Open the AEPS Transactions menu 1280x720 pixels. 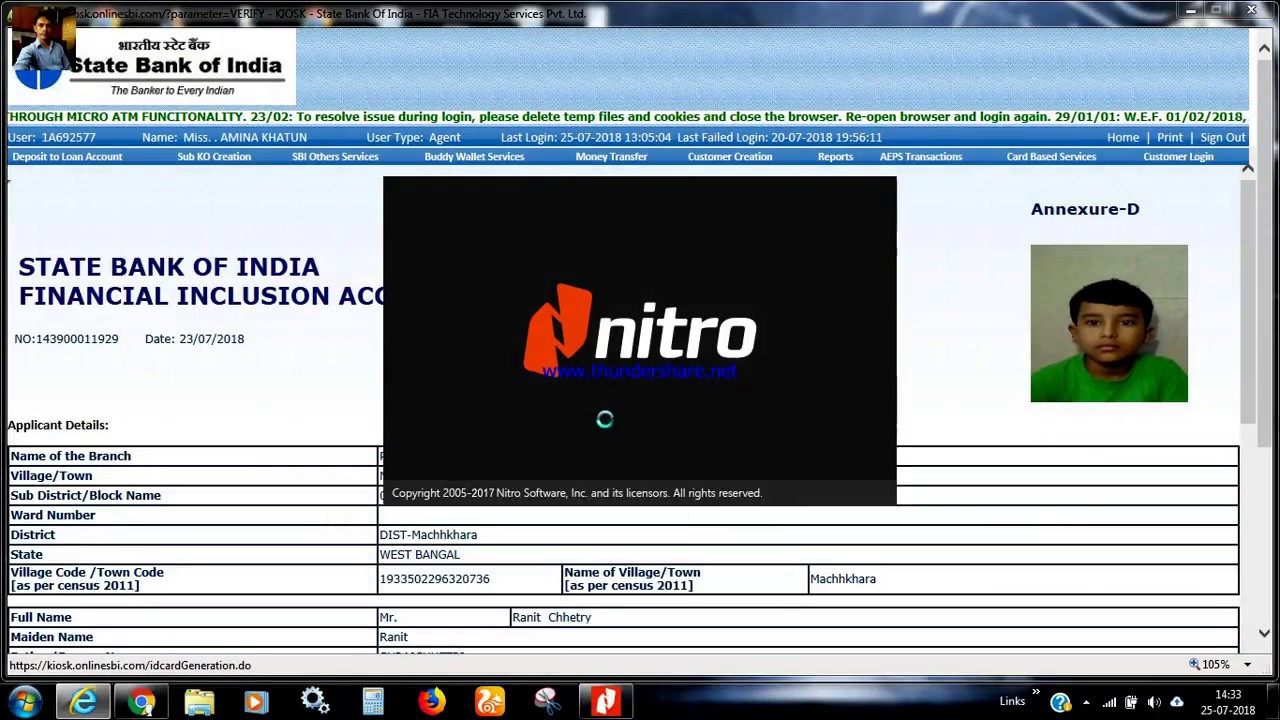coord(921,156)
